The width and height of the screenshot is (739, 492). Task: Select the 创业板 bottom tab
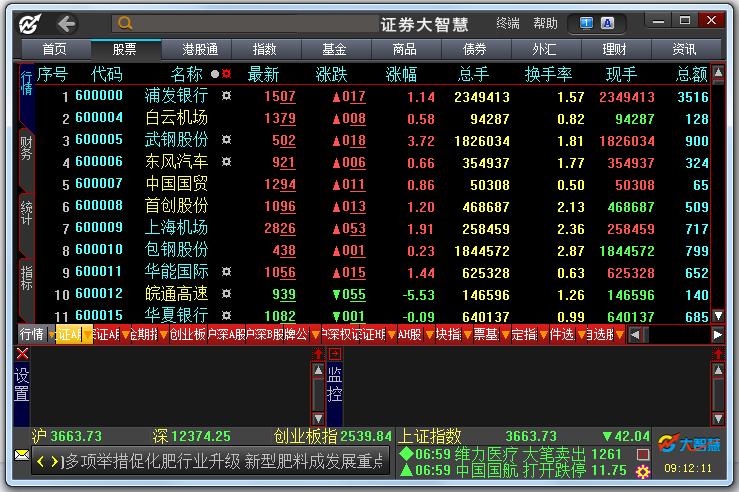[x=188, y=335]
